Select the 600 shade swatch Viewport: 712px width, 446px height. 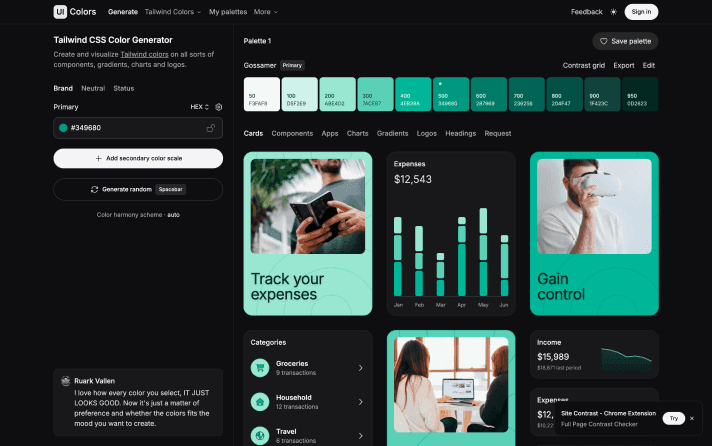click(x=489, y=94)
